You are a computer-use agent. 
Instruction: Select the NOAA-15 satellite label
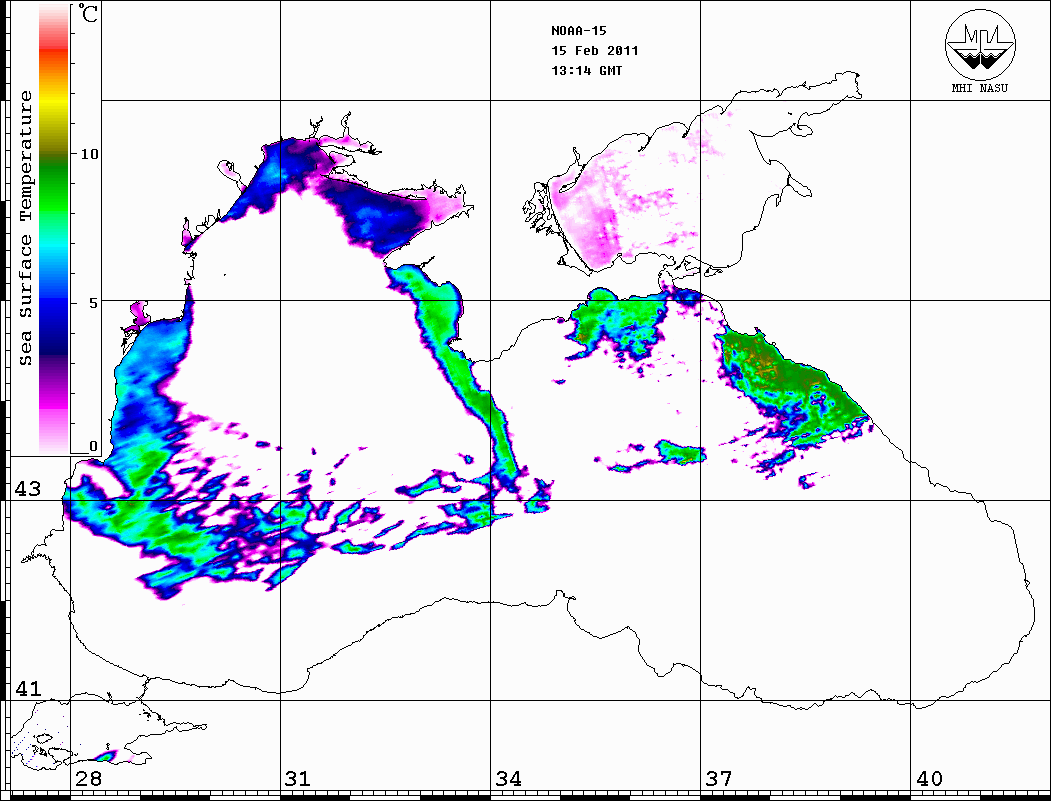pos(578,31)
